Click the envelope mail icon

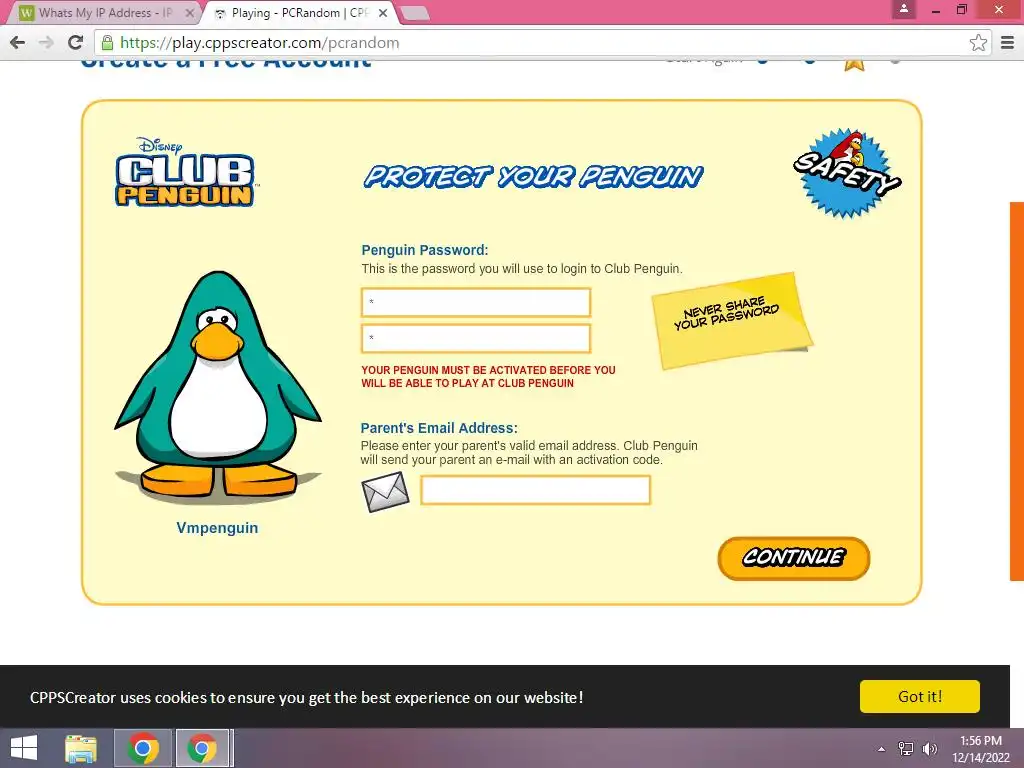point(385,492)
